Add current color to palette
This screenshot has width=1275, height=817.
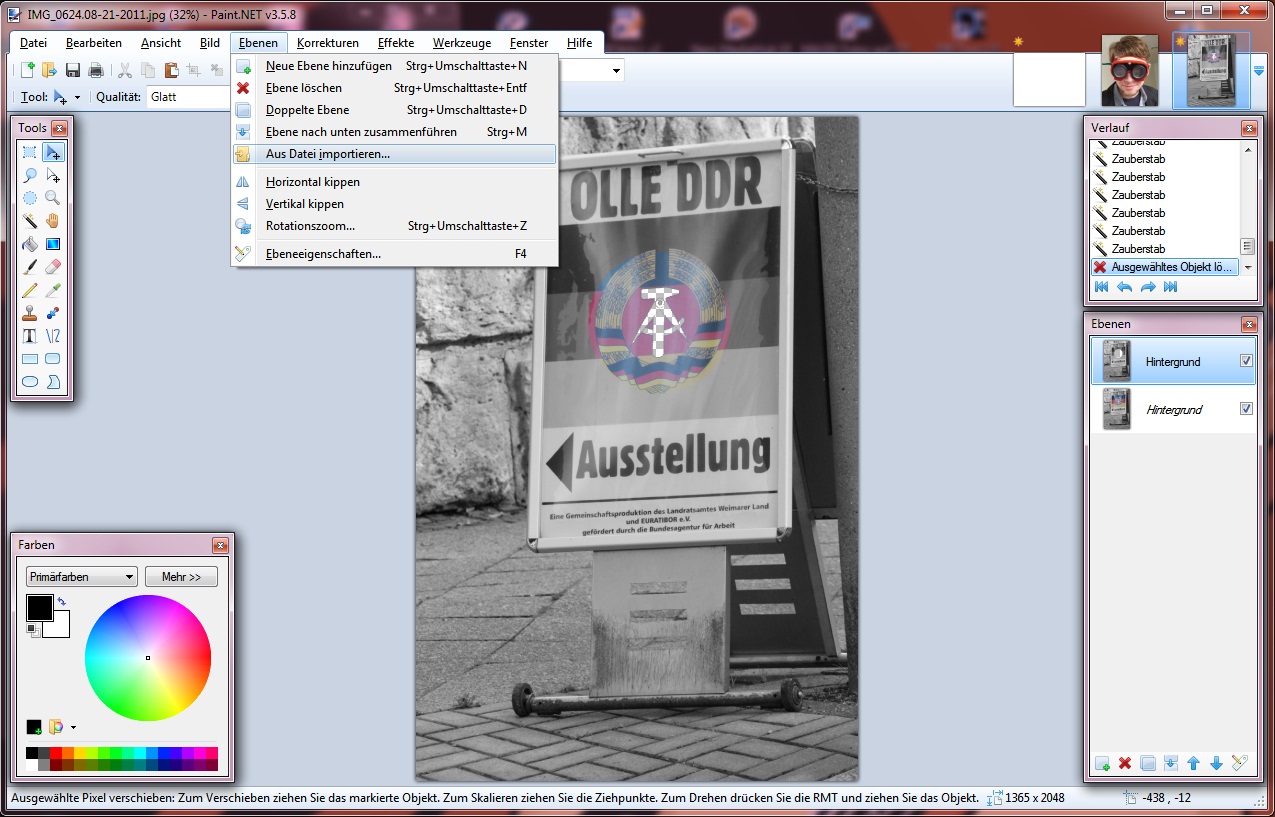[x=34, y=727]
